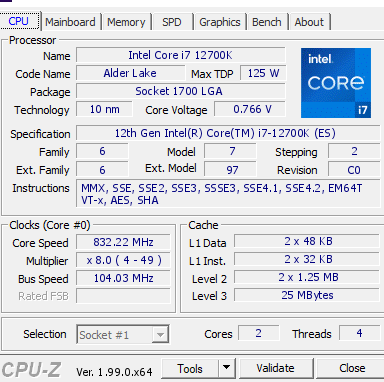
Task: Select the Socket 1700 LGA package value
Action: (x=180, y=91)
